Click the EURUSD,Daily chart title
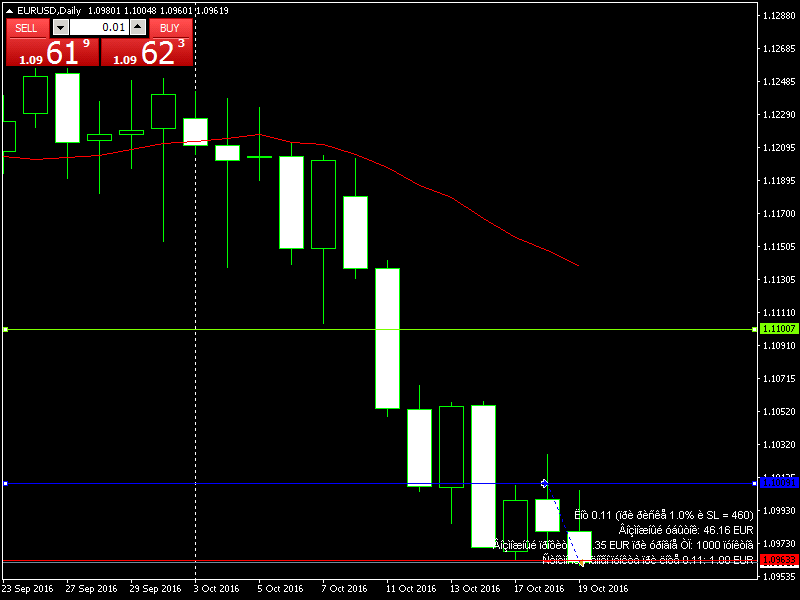This screenshot has height=600, width=800. pyautogui.click(x=49, y=11)
